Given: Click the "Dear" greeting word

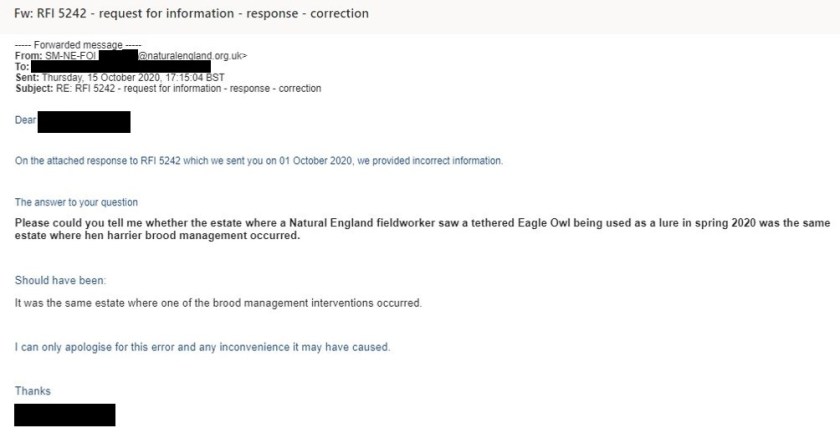Looking at the screenshot, I should coord(25,122).
